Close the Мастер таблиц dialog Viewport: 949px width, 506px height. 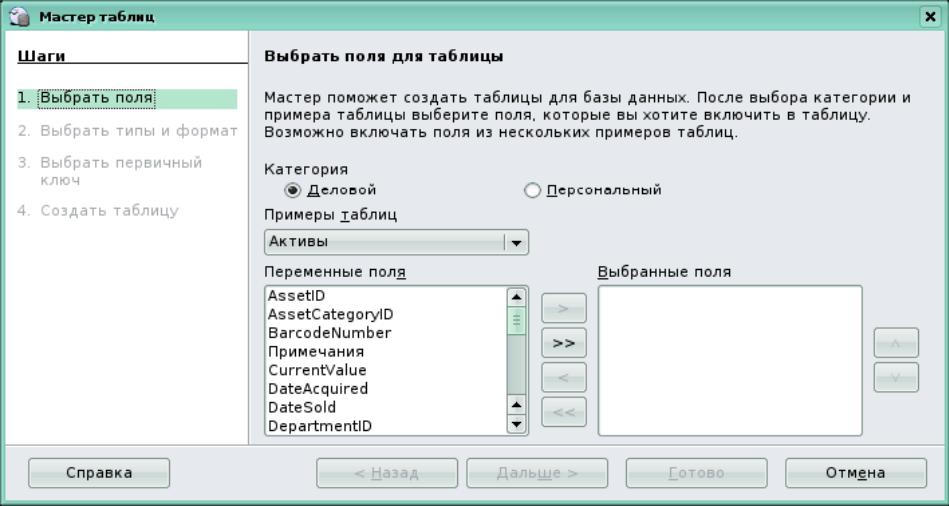point(930,17)
